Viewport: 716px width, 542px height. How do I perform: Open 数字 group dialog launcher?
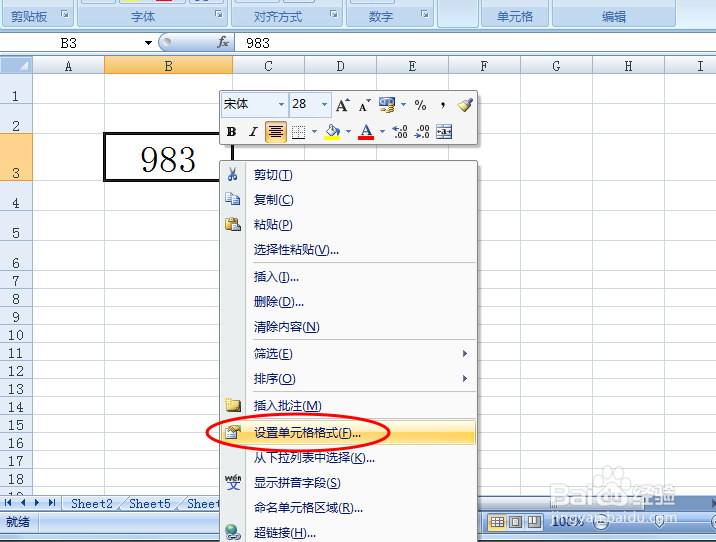tap(425, 15)
